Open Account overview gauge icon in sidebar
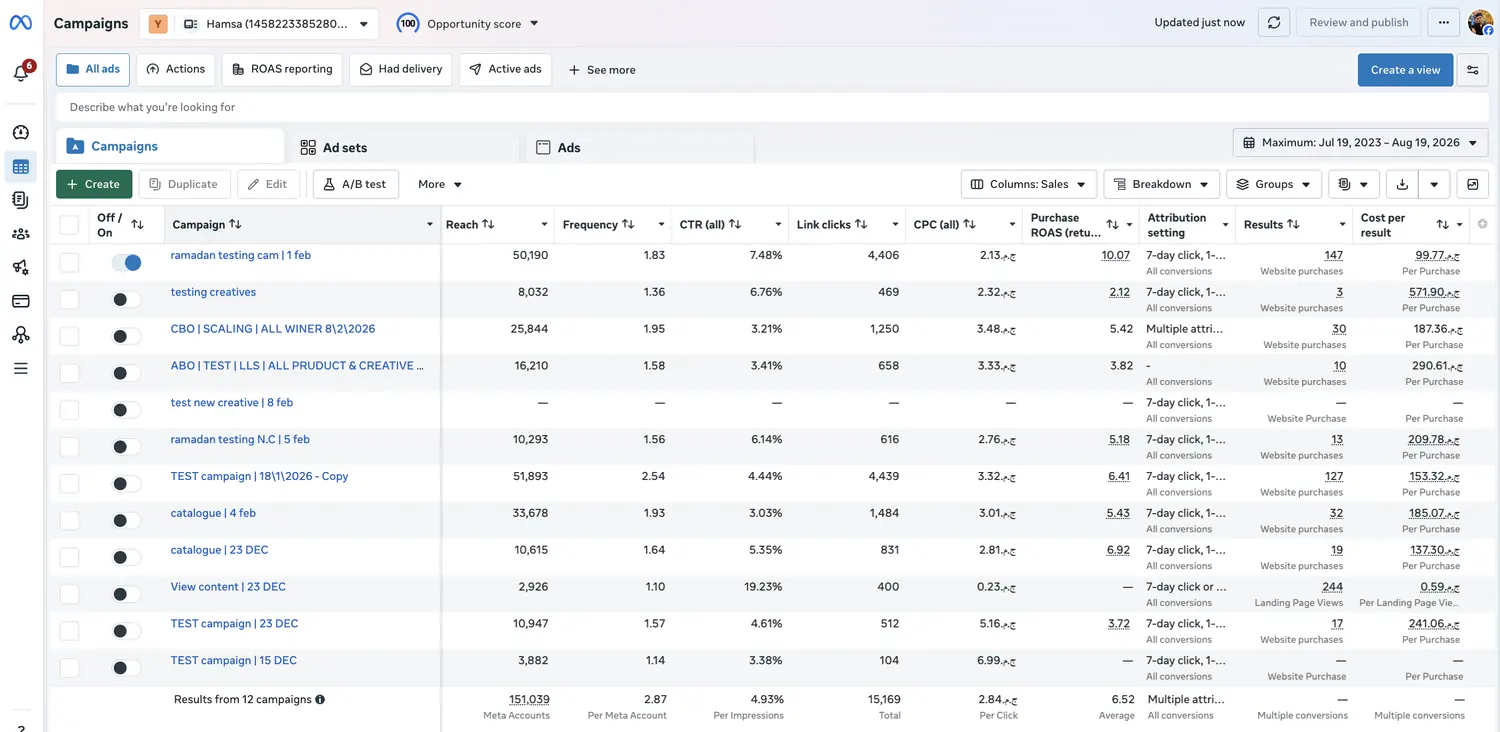 click(21, 132)
